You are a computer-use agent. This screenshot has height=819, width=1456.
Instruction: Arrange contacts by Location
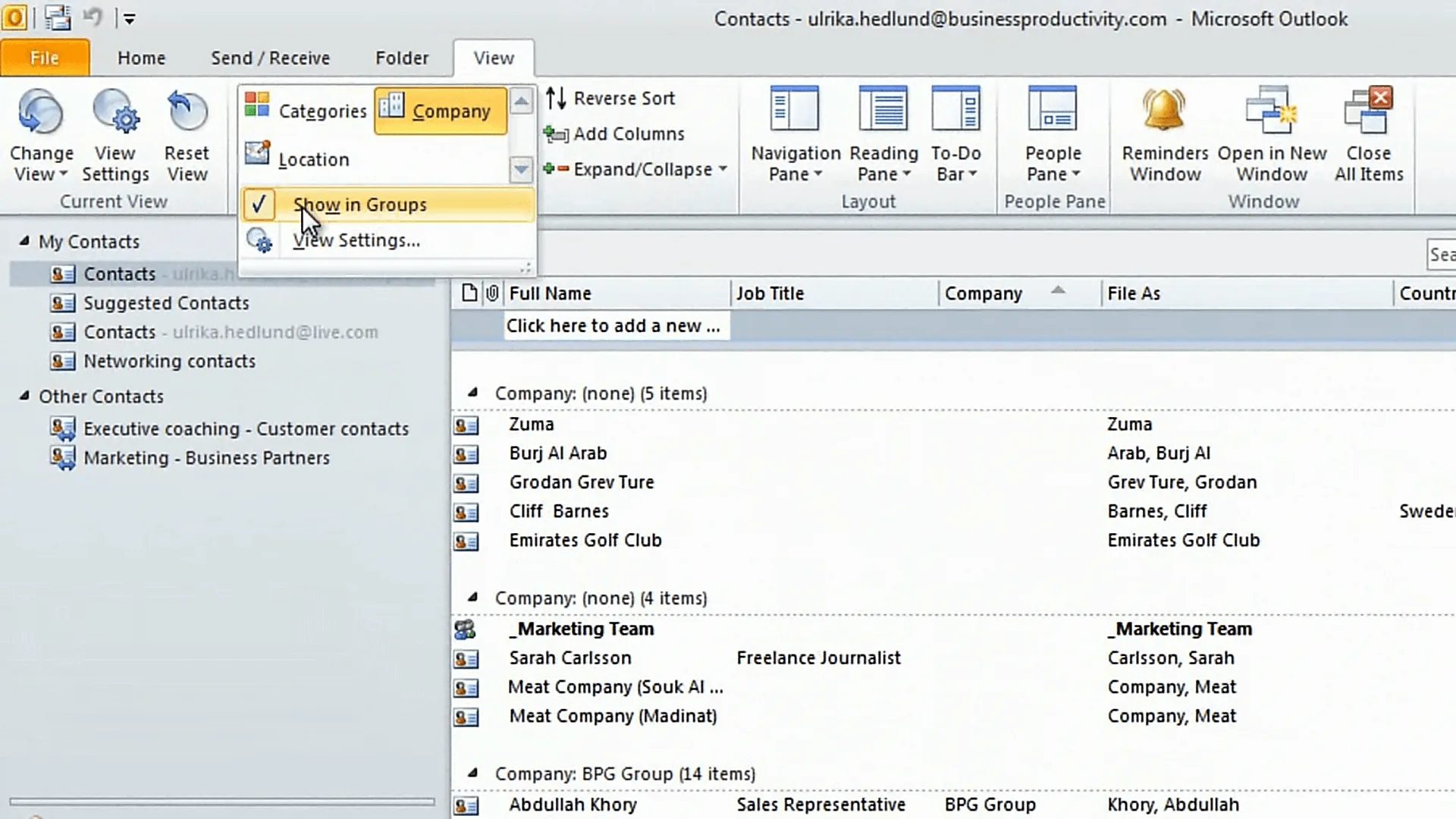click(297, 158)
